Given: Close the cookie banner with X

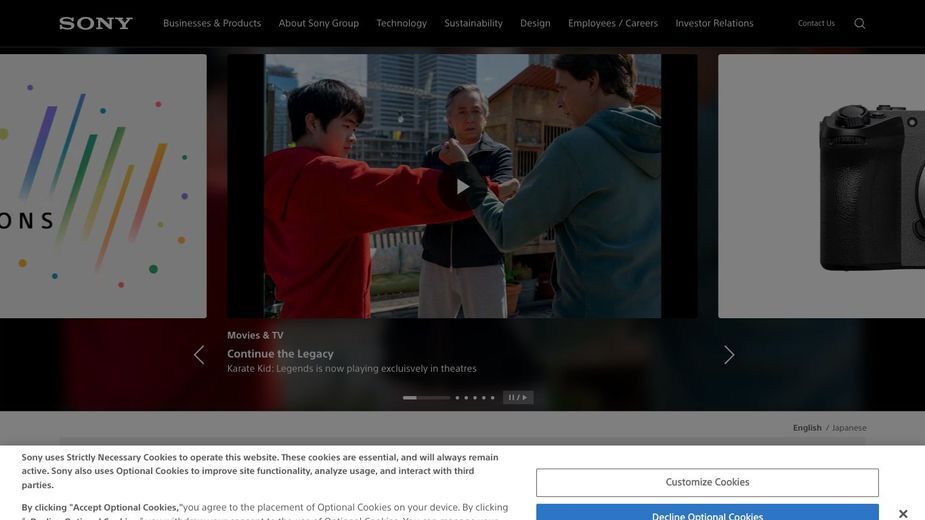Looking at the screenshot, I should pyautogui.click(x=903, y=514).
